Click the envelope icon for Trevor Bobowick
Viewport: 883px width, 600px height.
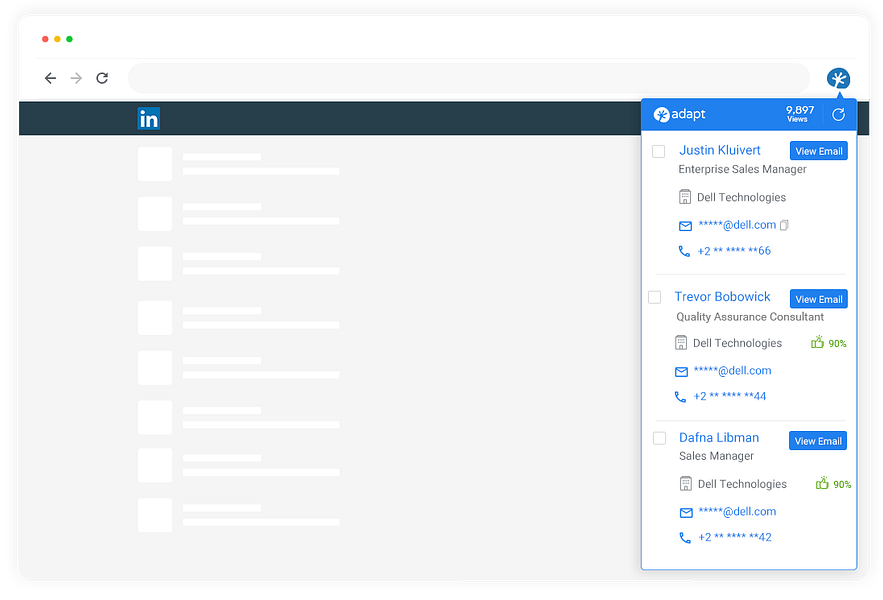point(681,372)
